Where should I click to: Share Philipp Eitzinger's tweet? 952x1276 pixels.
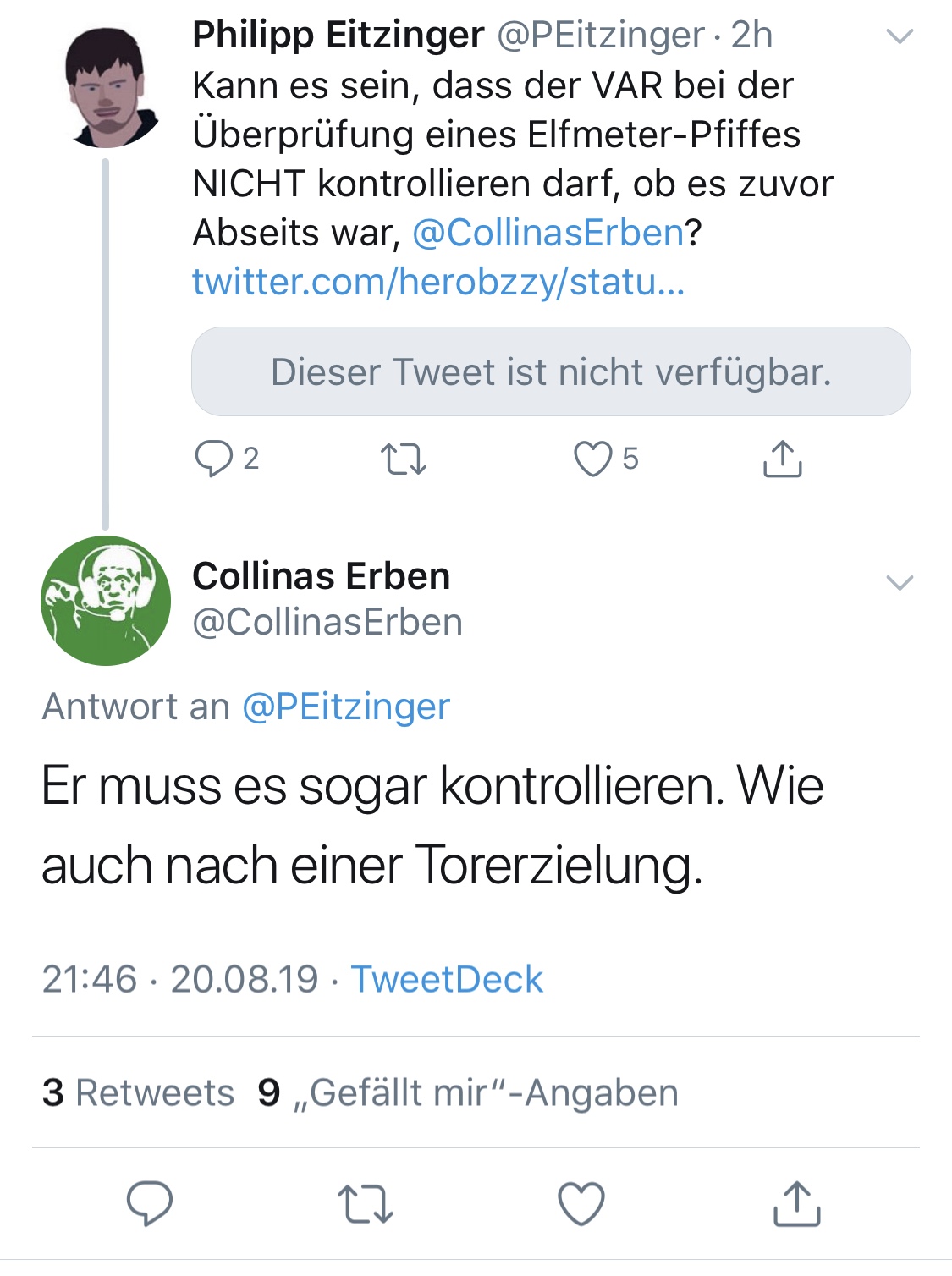[x=782, y=459]
